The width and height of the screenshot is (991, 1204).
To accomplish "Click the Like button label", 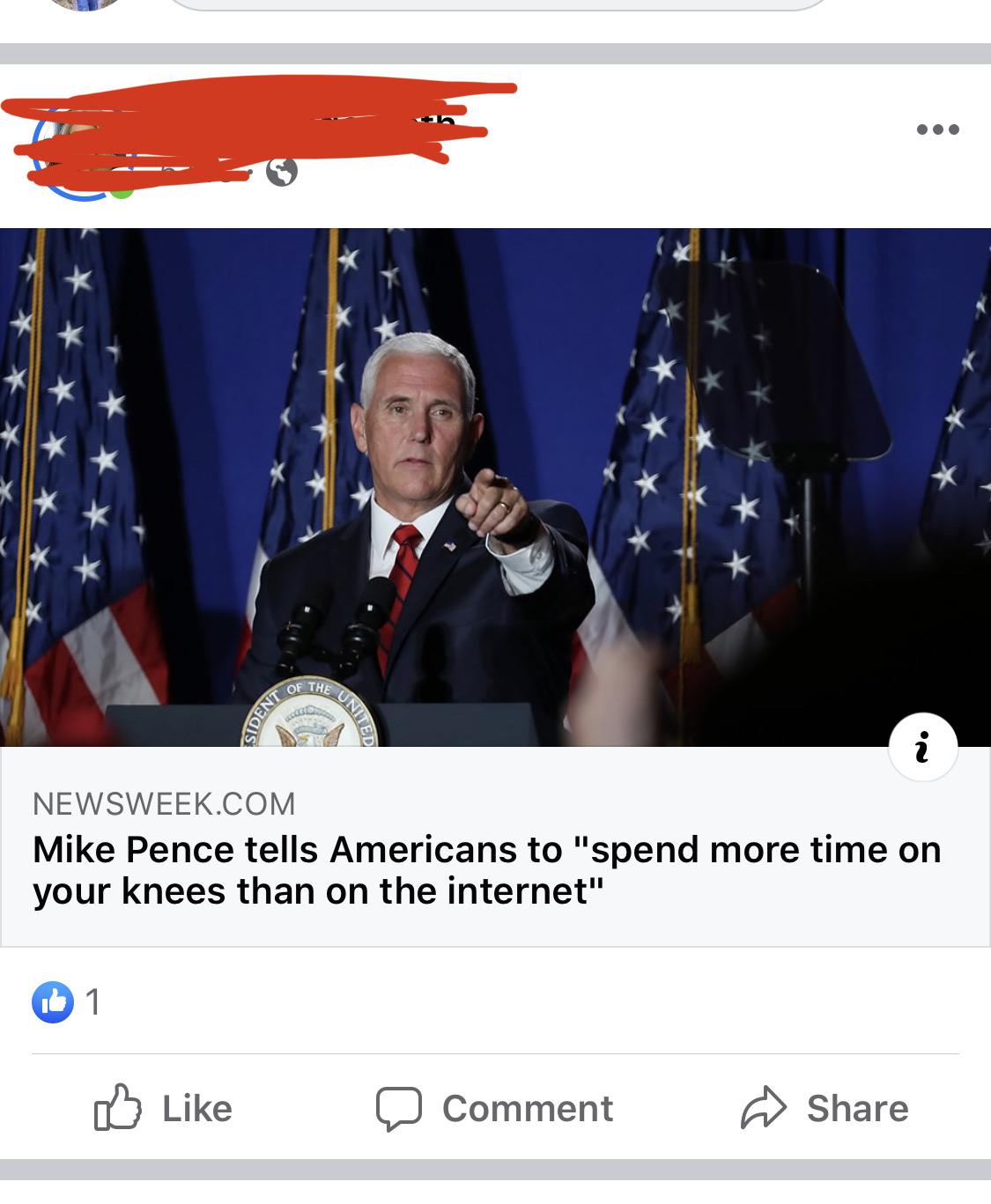I will pos(197,1108).
